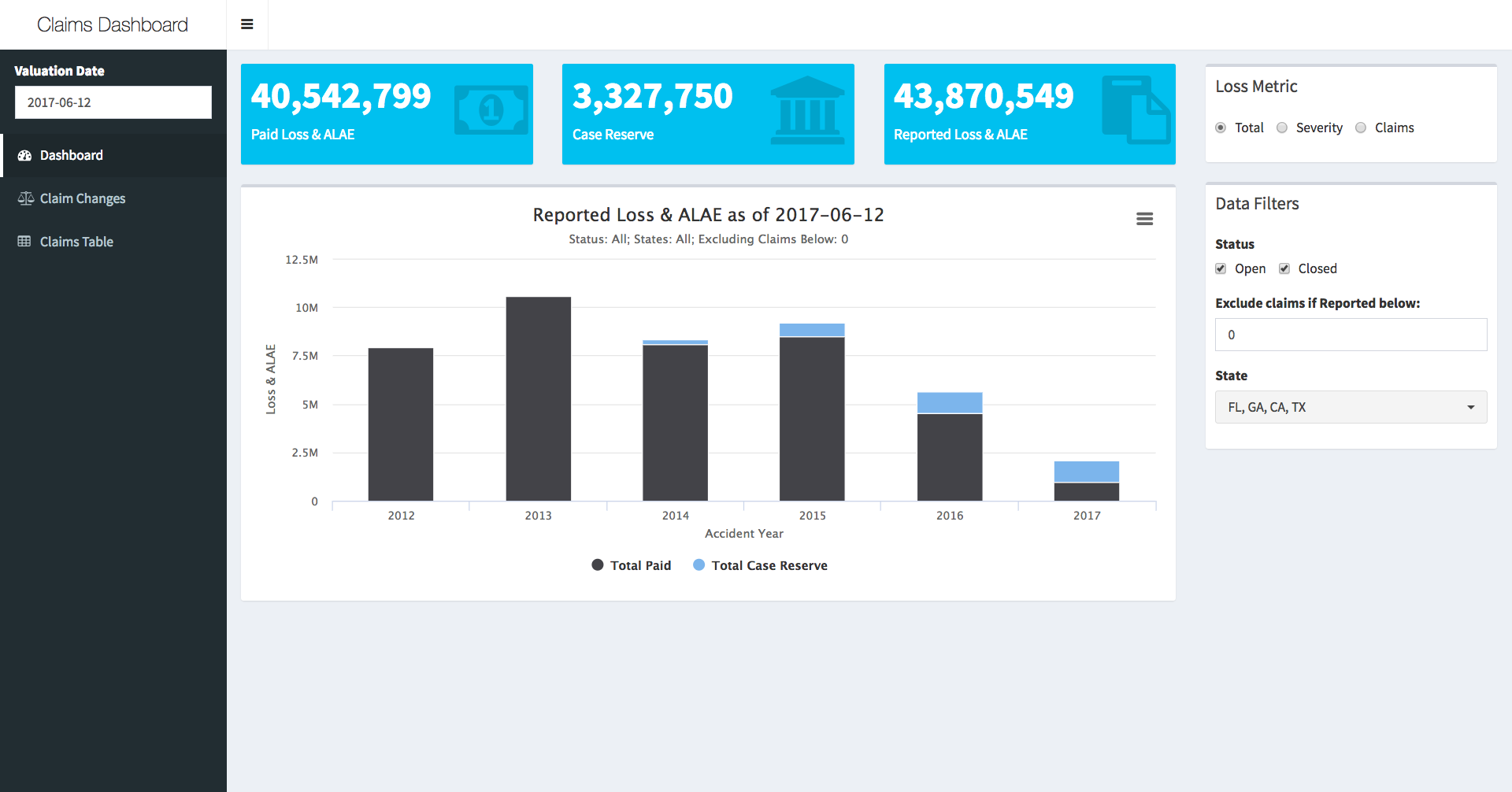This screenshot has width=1512, height=792.
Task: Click the sidebar collapse hamburger icon
Action: [246, 24]
